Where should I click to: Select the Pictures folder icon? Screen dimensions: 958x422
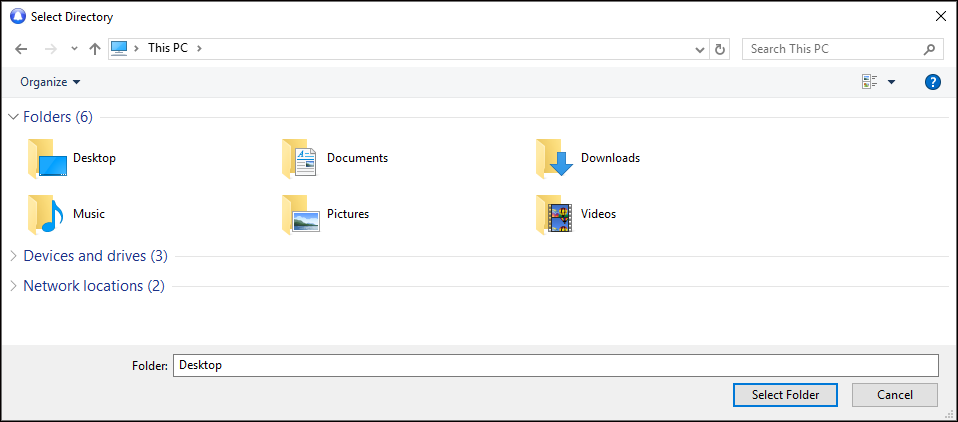pos(299,214)
